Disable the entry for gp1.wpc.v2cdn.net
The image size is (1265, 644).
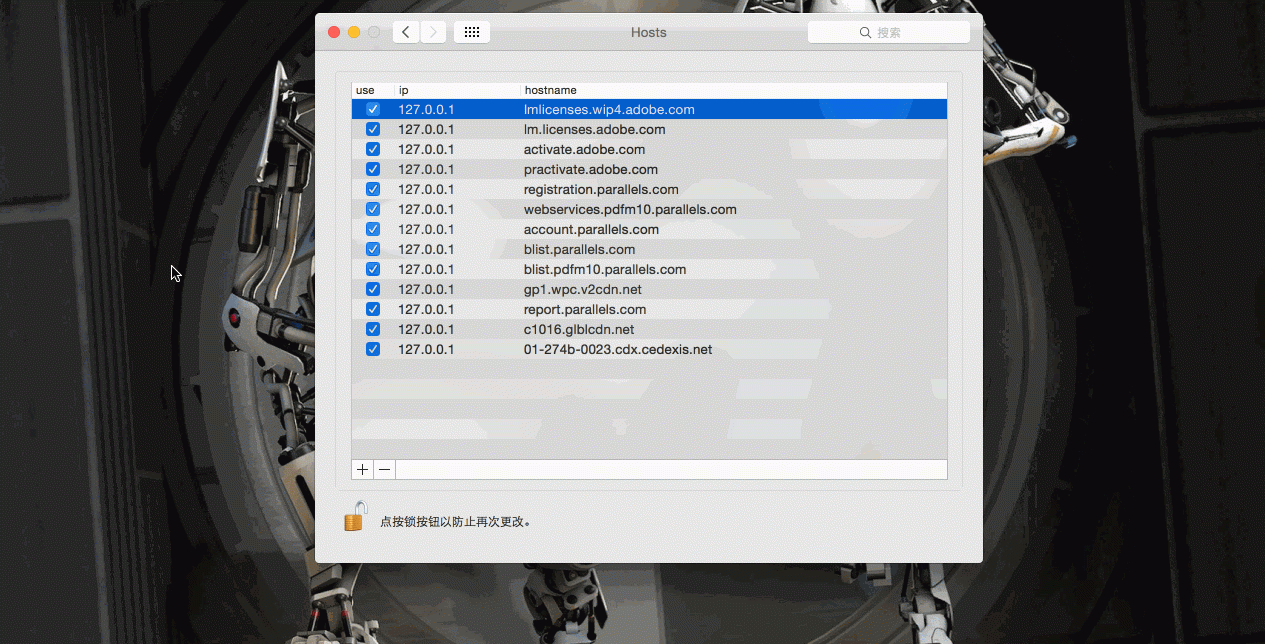point(372,288)
